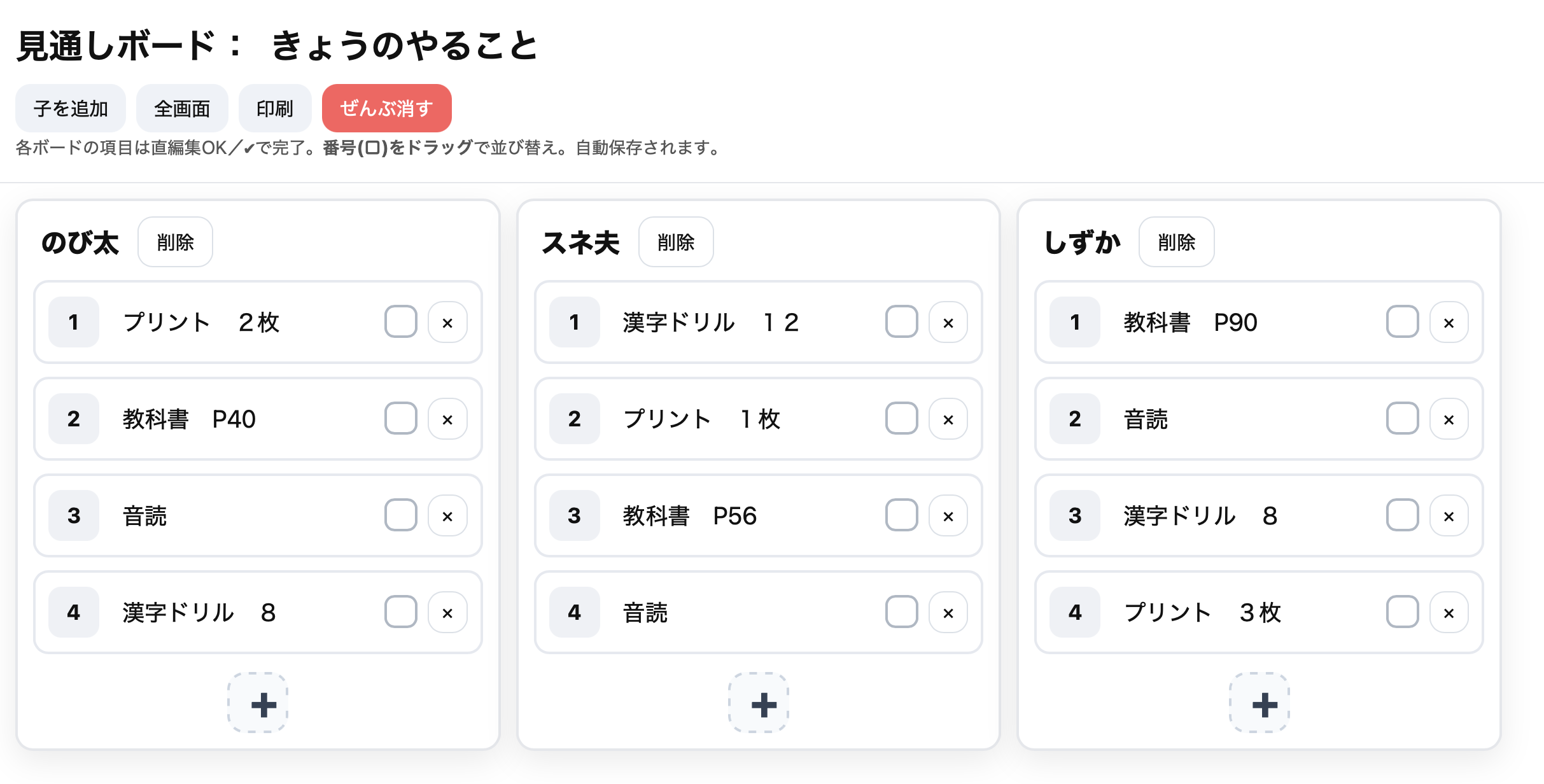This screenshot has width=1544, height=784.
Task: Edit the 音読 text in スネ夫's board
Action: pyautogui.click(x=645, y=613)
